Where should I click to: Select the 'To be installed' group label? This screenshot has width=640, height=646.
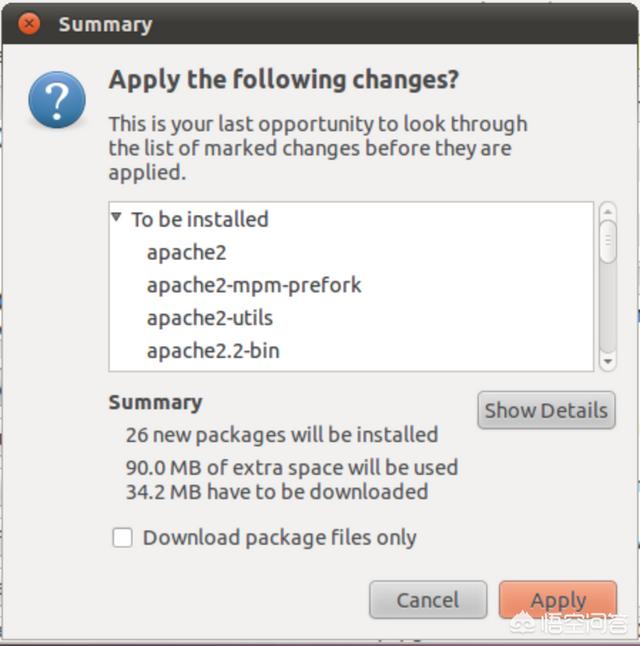(x=200, y=219)
